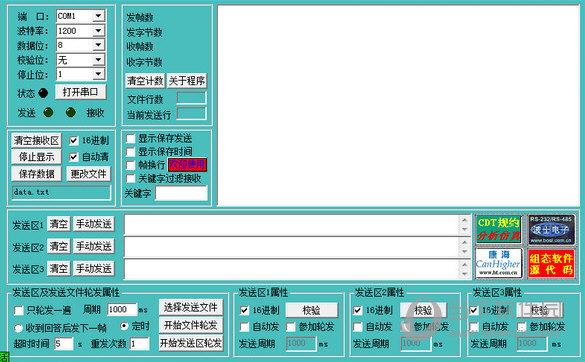Toggle the 16进制 receive checkbox
Viewport: 585px width, 362px height.
[73, 140]
